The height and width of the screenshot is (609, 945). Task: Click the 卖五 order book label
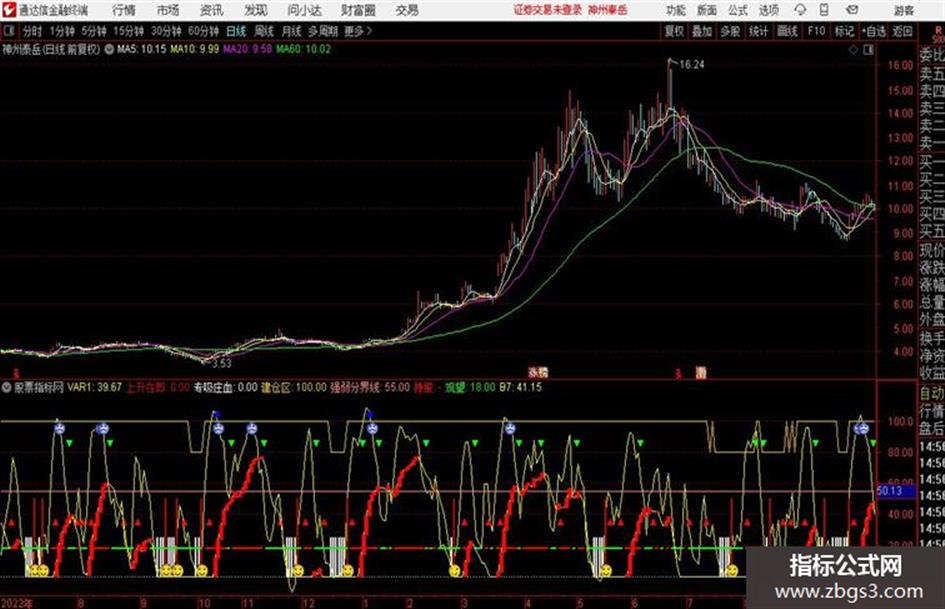pos(932,74)
